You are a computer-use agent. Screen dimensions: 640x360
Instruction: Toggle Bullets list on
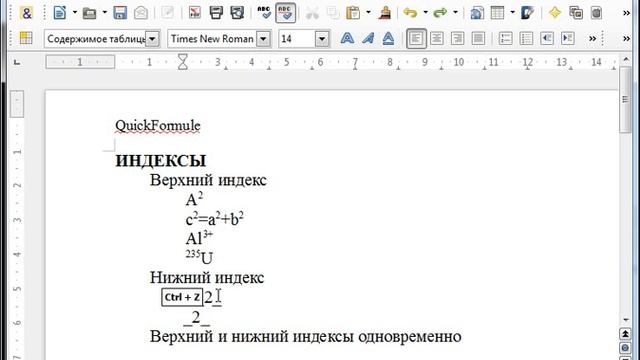tap(526, 39)
